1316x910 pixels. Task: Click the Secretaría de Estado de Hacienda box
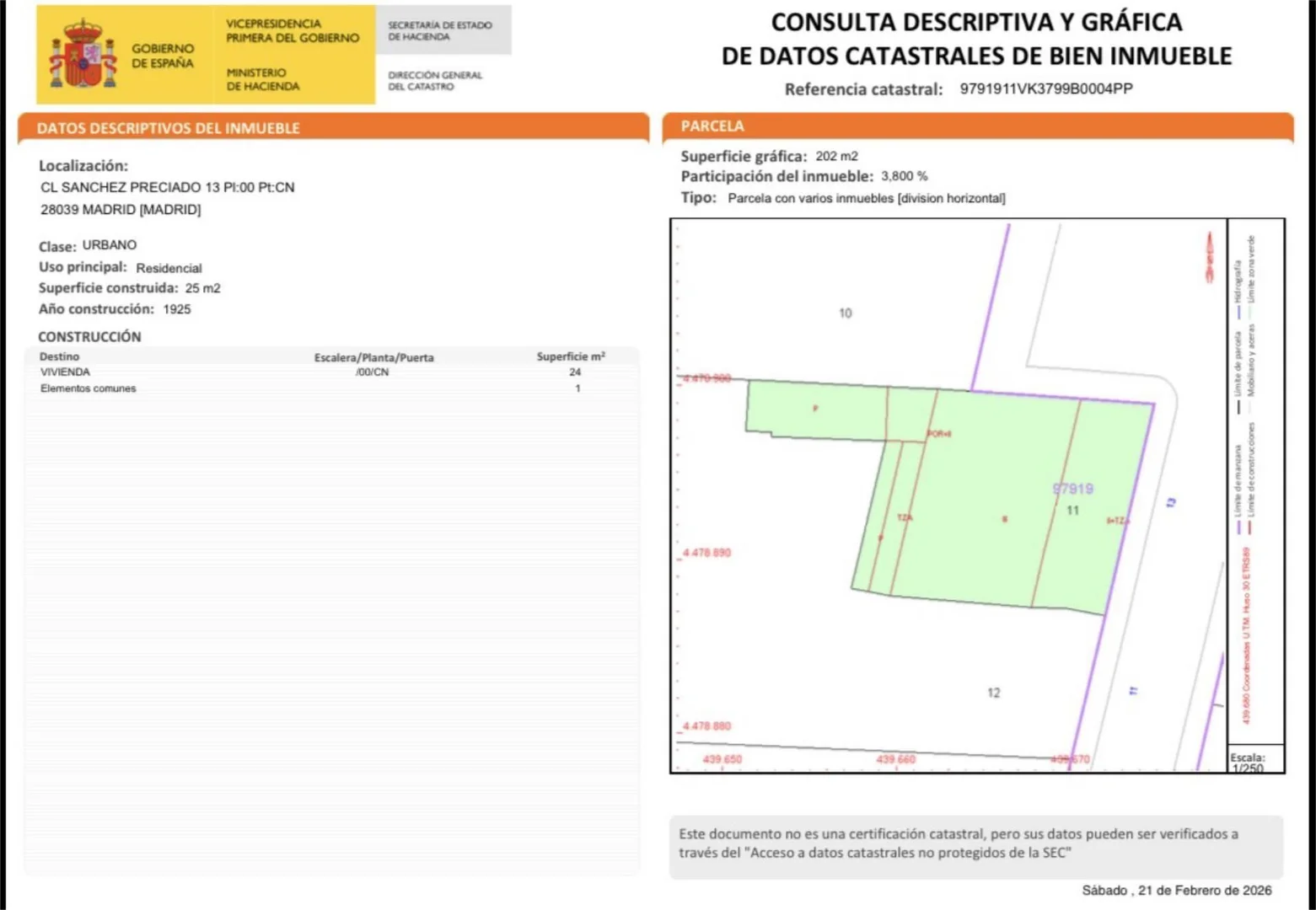point(440,31)
